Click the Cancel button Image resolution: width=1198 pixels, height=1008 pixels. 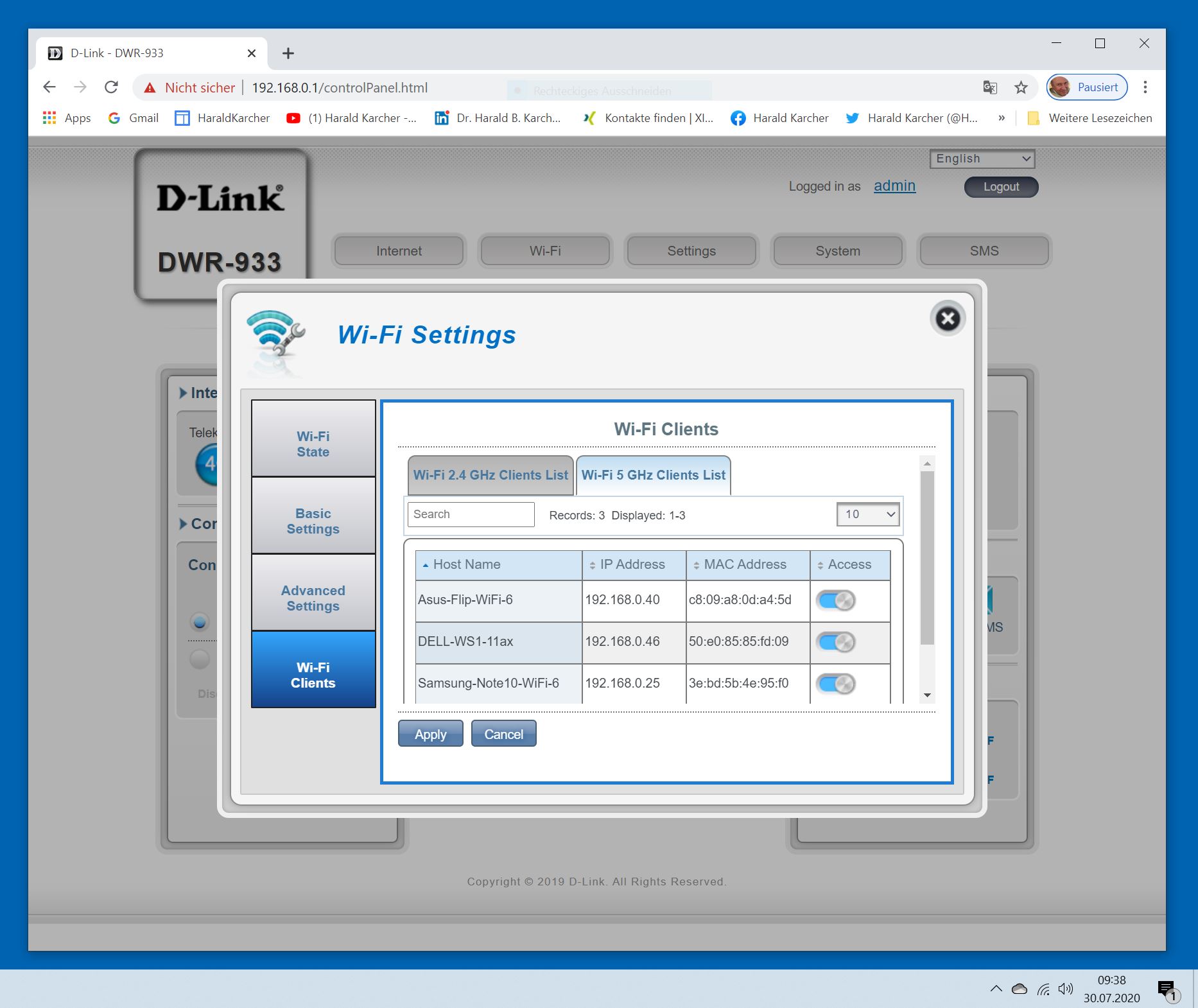tap(504, 734)
